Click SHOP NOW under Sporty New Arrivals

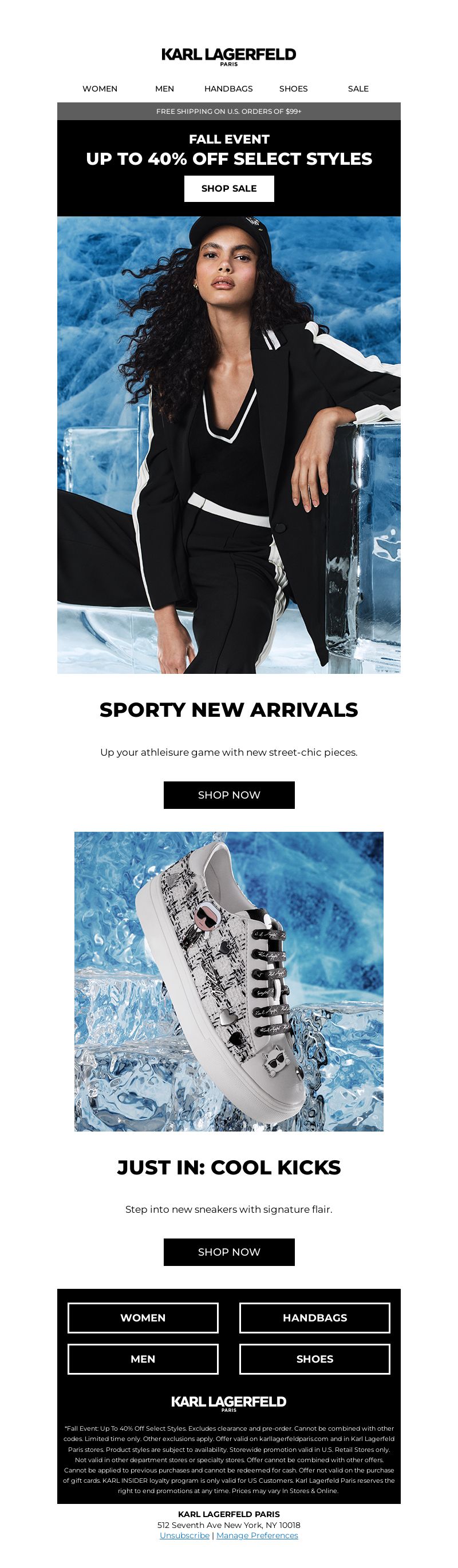229,795
